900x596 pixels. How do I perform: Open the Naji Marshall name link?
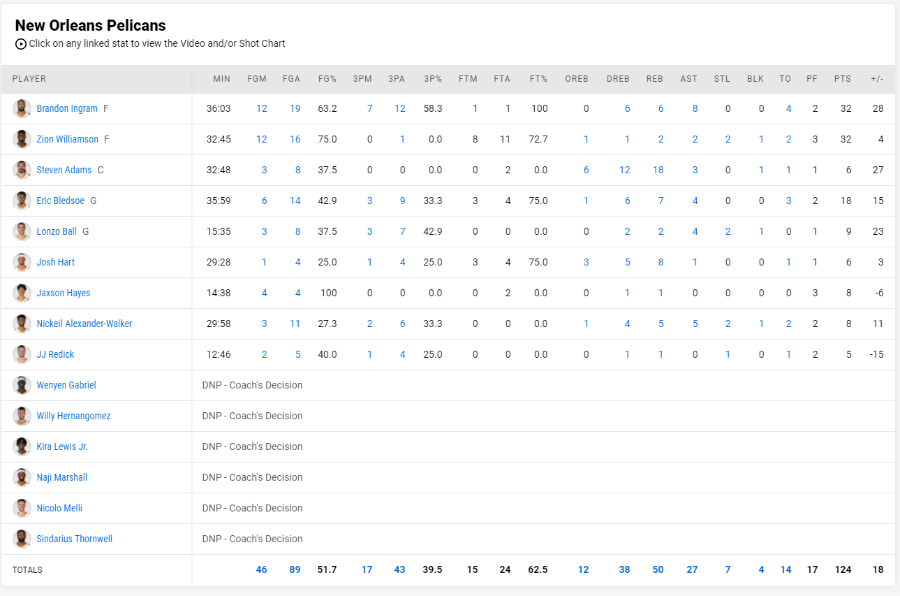(62, 477)
